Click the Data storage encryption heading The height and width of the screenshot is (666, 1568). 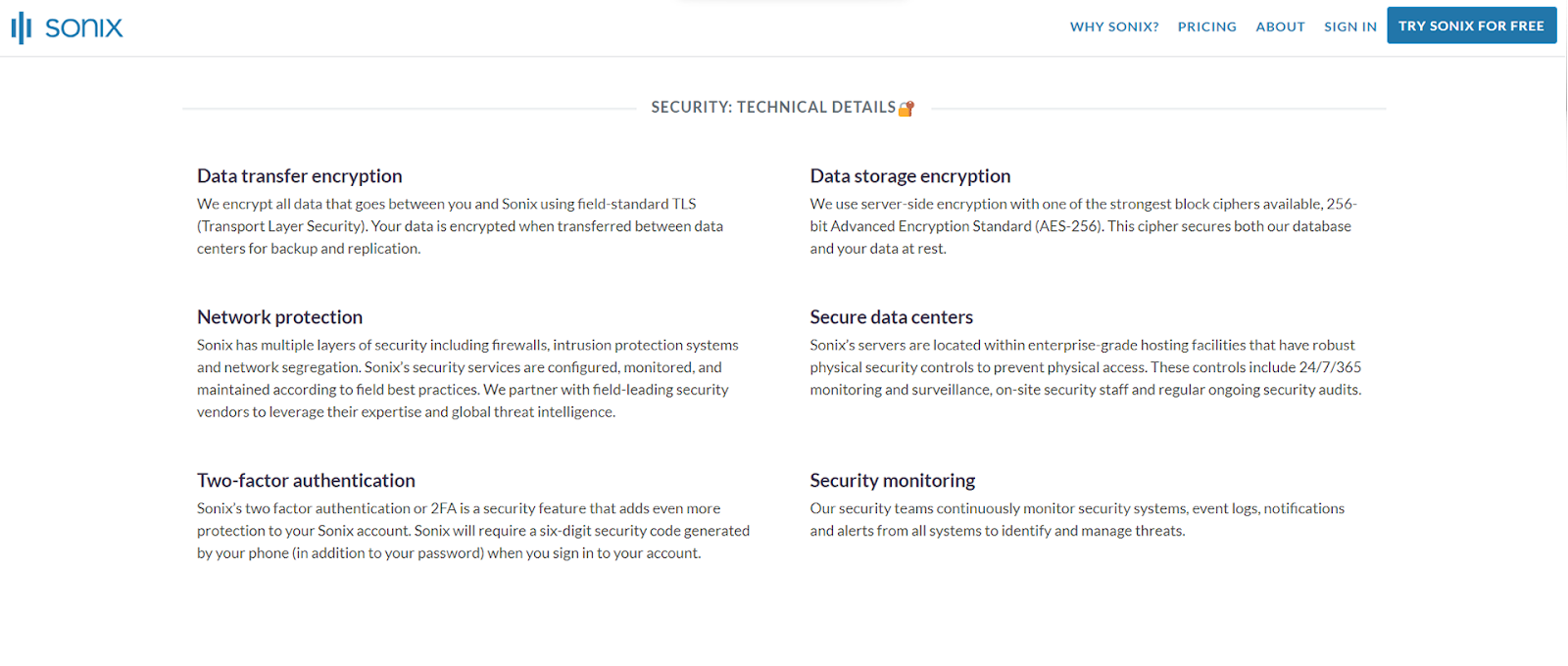909,176
